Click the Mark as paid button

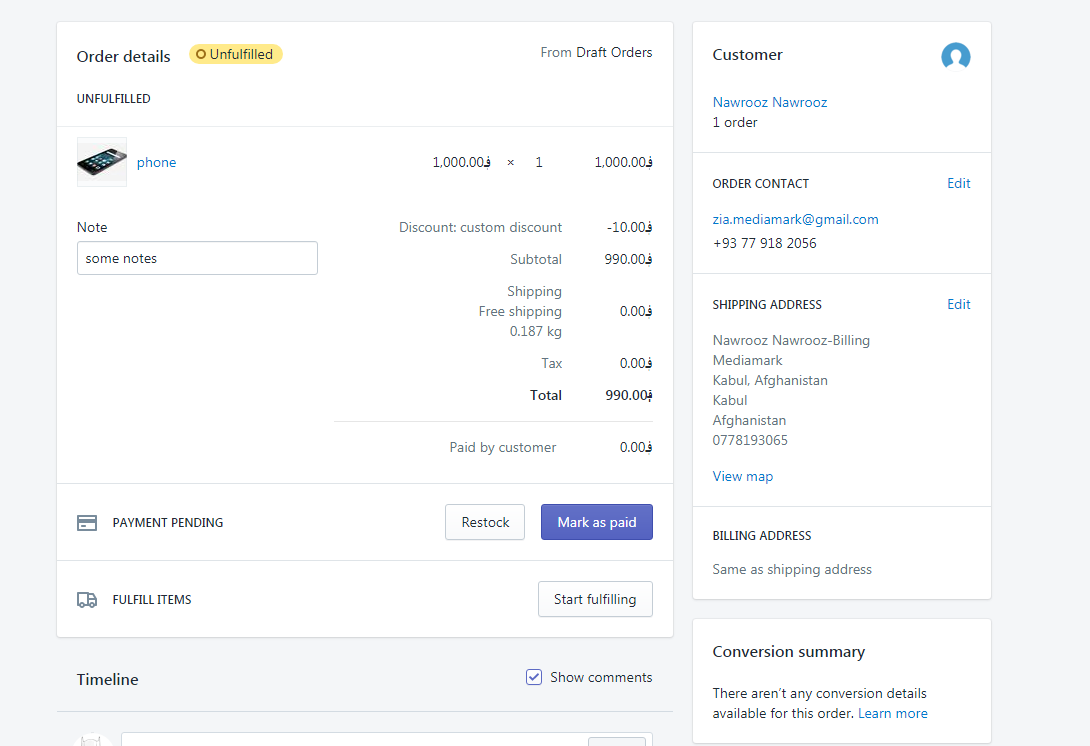596,521
